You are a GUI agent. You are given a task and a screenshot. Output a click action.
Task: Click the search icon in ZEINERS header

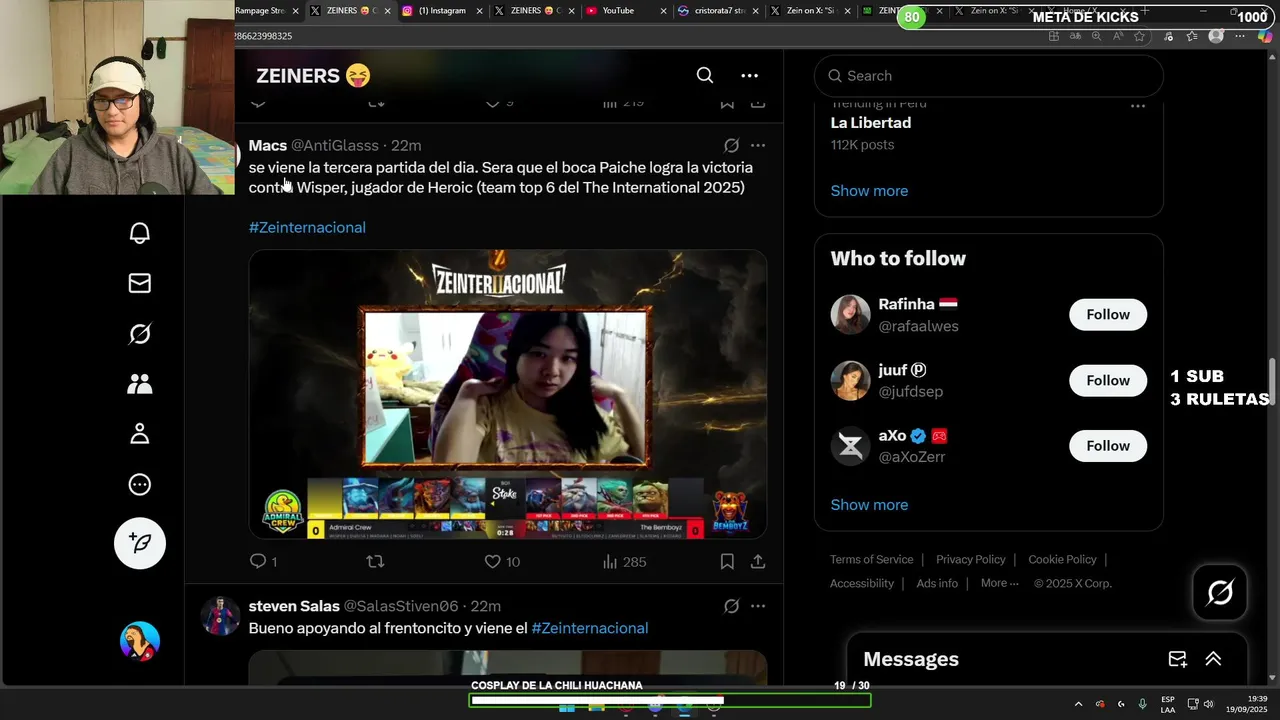(x=705, y=76)
